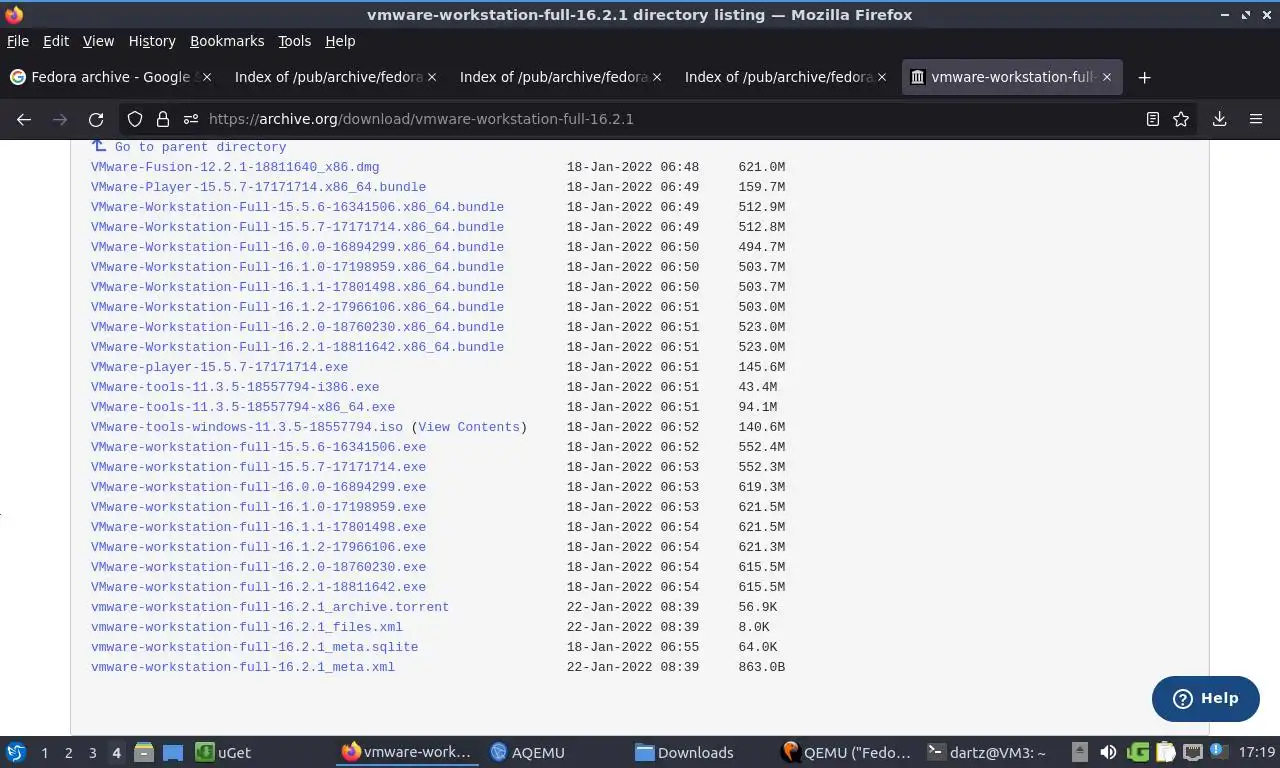
Task: Click the parent directory arrow icon
Action: coord(98,146)
